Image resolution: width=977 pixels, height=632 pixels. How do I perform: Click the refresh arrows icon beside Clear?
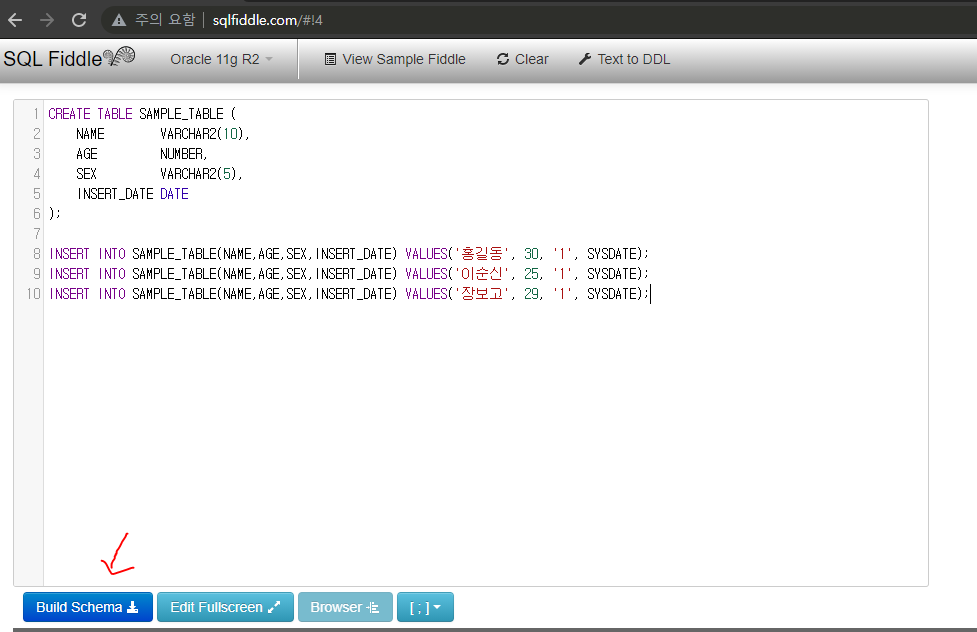coord(501,59)
